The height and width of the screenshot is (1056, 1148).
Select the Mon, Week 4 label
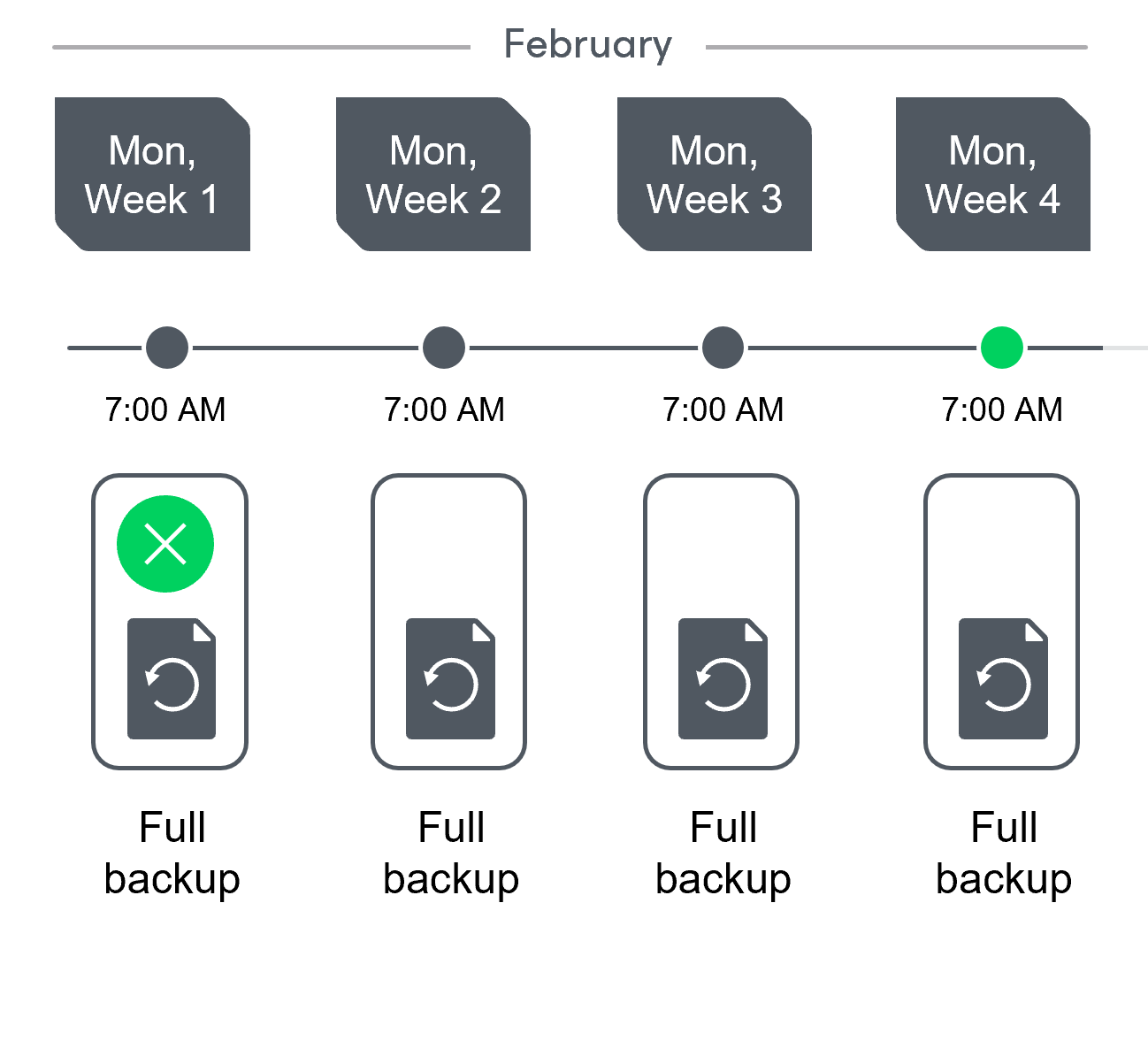993,174
